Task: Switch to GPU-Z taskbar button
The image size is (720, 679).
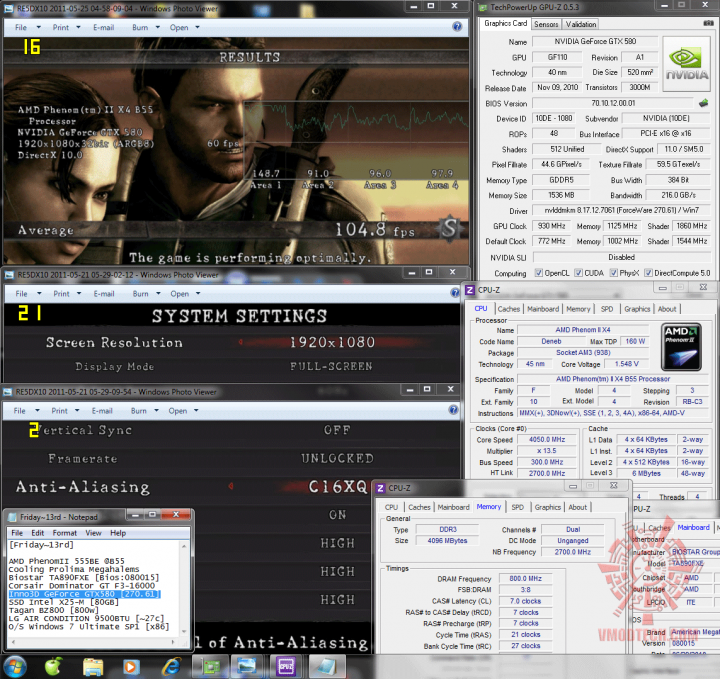Action: [x=209, y=667]
